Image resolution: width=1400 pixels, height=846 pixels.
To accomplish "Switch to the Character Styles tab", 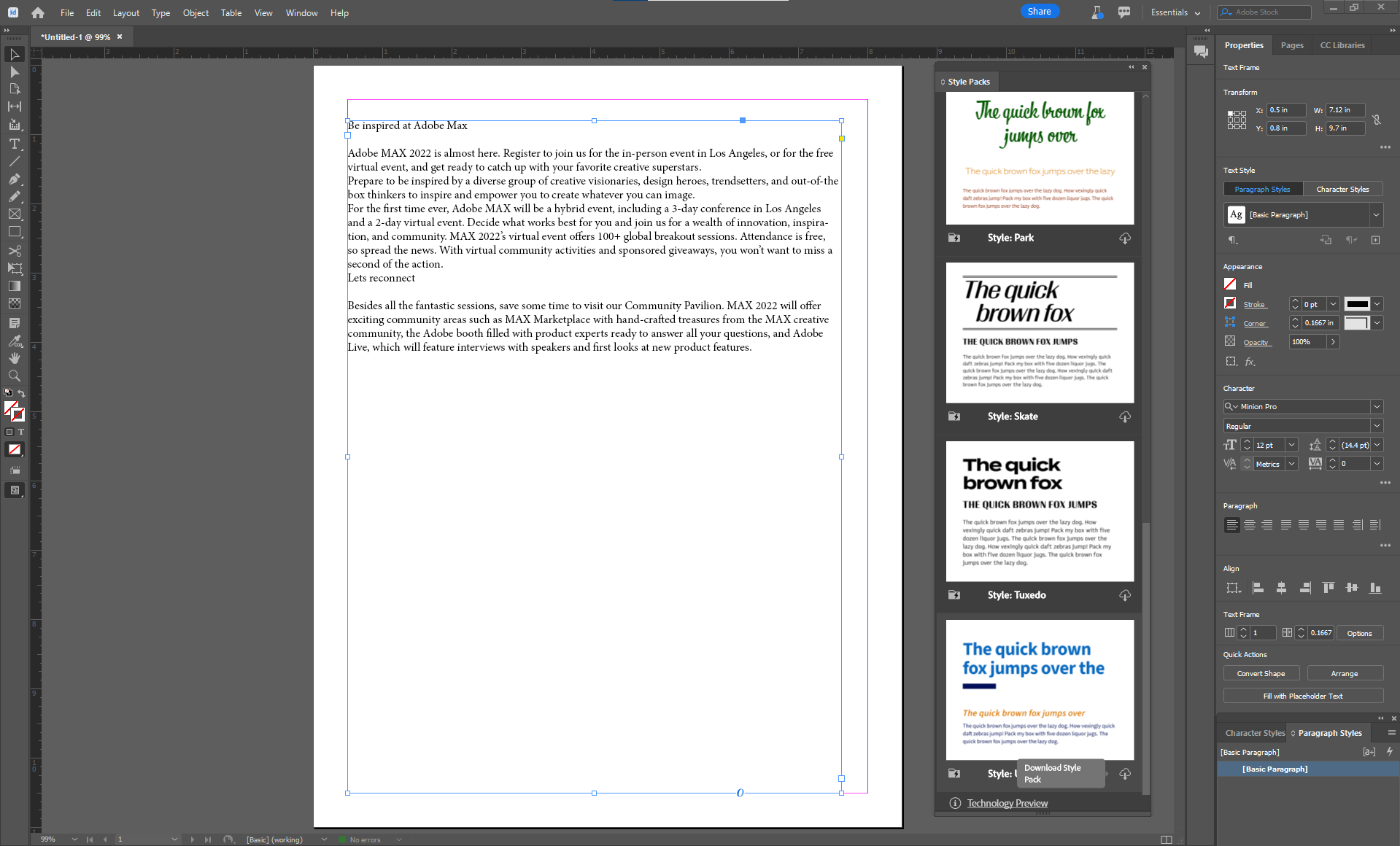I will coord(1342,189).
